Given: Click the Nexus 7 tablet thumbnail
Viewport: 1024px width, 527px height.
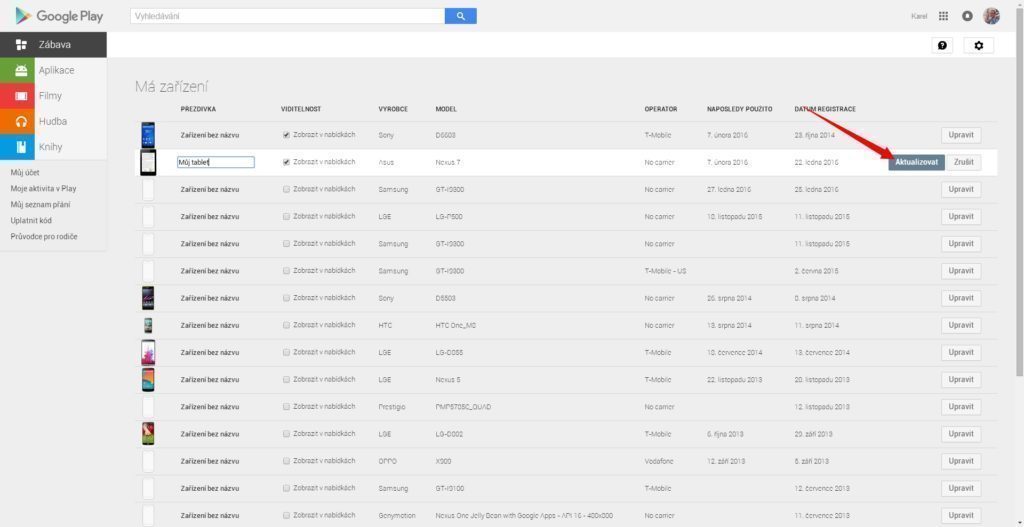Looking at the screenshot, I should [x=148, y=162].
